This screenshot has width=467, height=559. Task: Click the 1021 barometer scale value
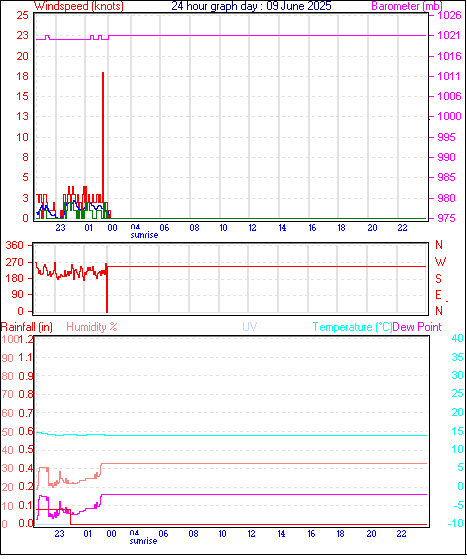click(x=449, y=35)
